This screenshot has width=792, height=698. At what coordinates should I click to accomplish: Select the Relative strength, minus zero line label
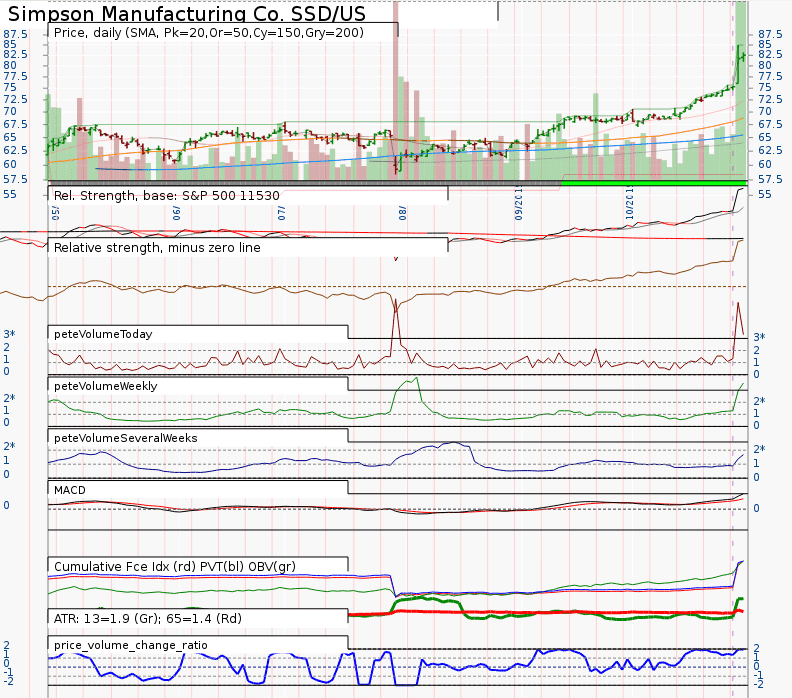(157, 247)
